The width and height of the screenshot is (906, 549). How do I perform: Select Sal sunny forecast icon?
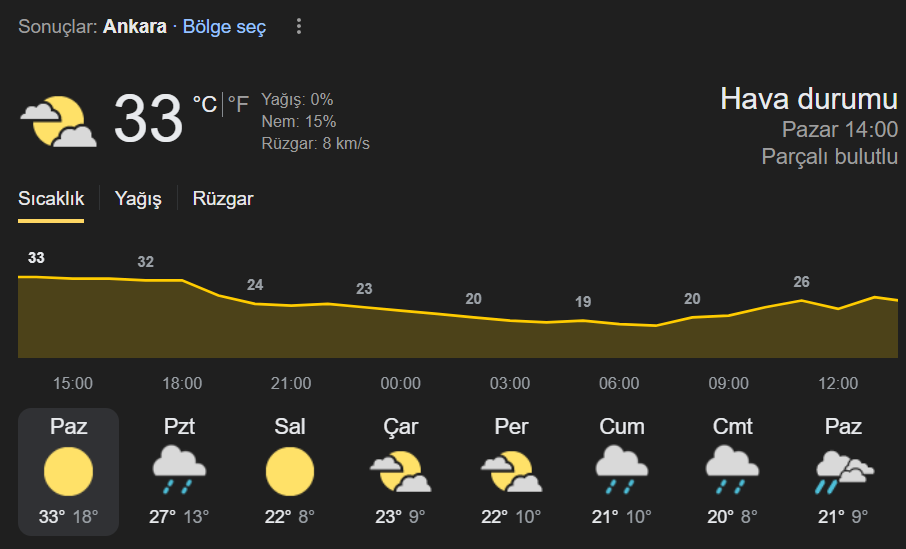pyautogui.click(x=290, y=472)
